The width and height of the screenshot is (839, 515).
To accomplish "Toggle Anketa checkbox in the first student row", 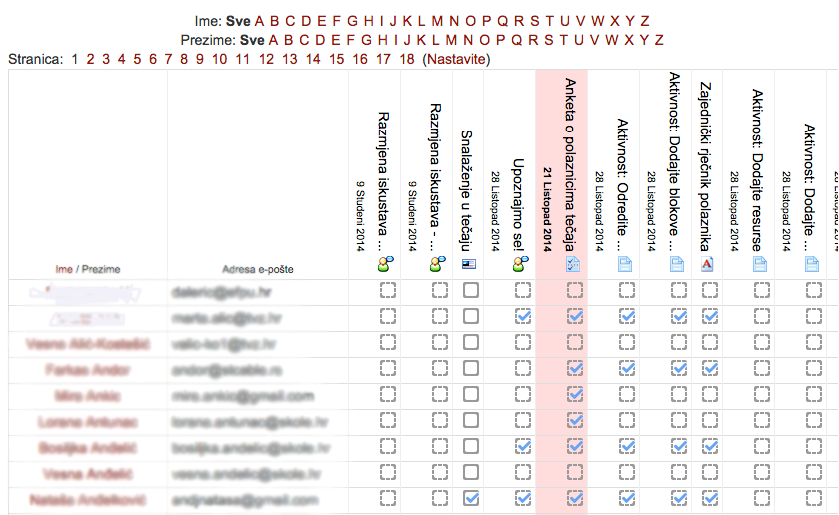I will click(x=575, y=290).
